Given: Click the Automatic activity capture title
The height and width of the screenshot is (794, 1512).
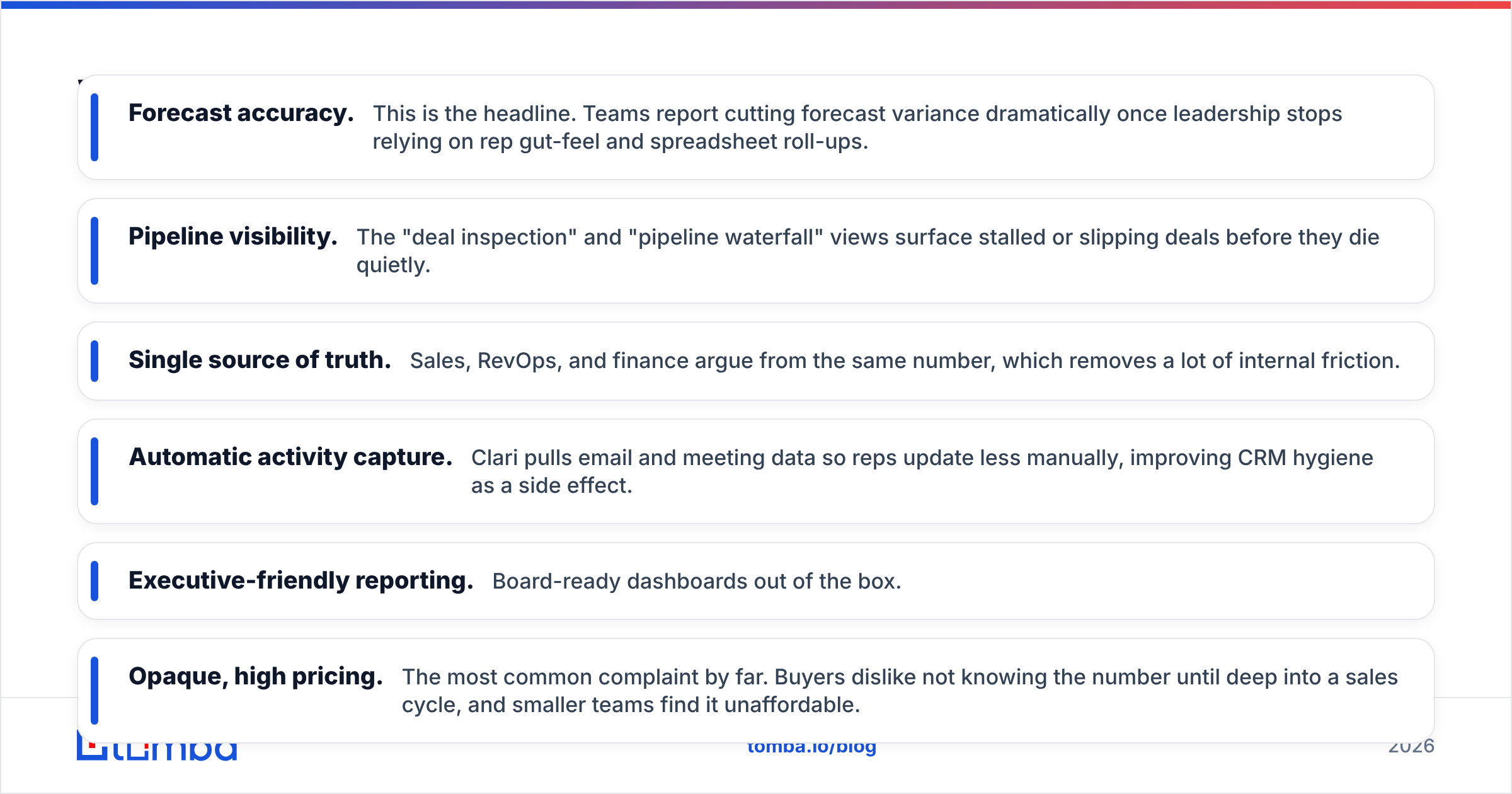Looking at the screenshot, I should tap(290, 457).
